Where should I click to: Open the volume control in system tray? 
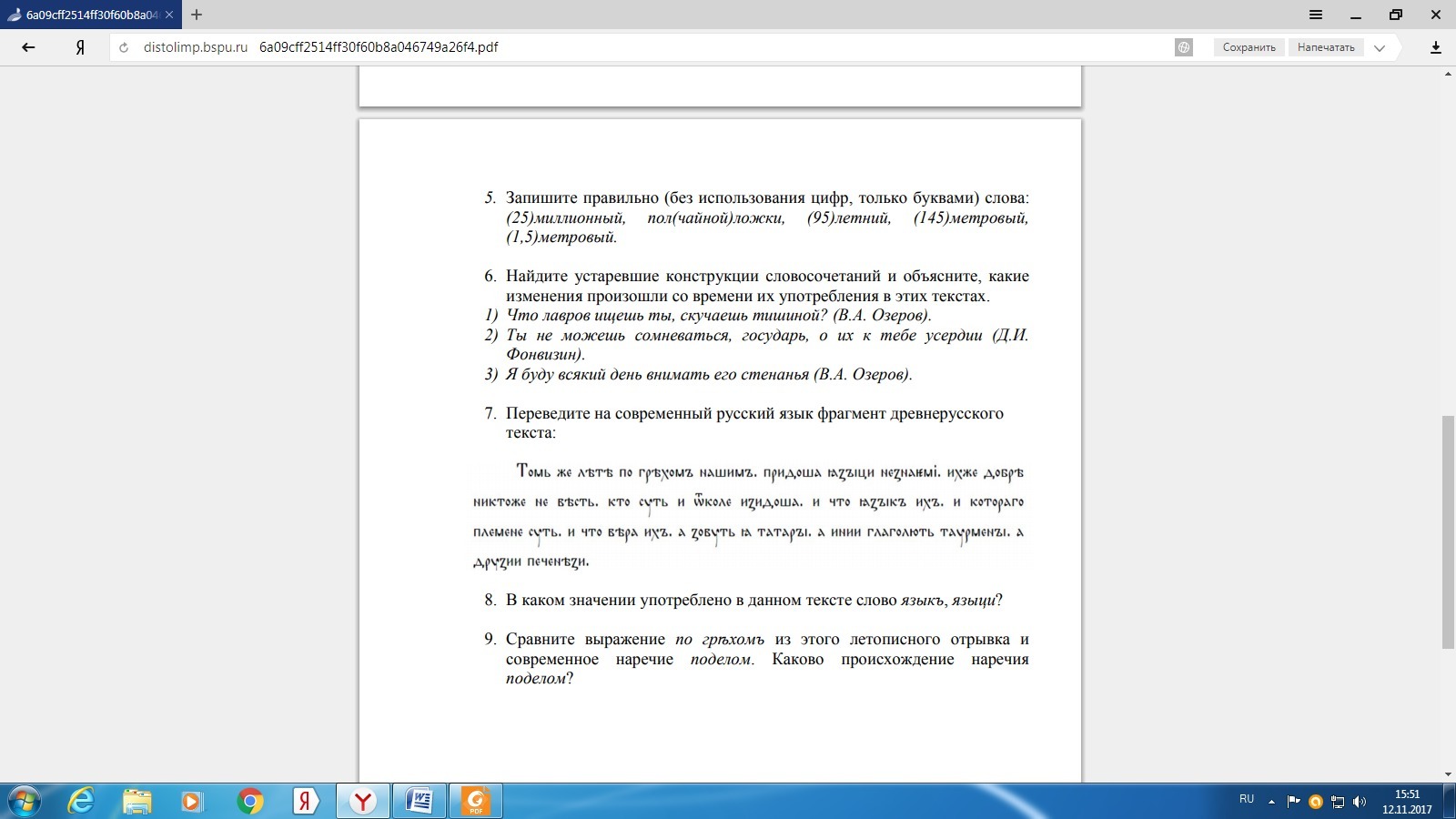[1360, 802]
